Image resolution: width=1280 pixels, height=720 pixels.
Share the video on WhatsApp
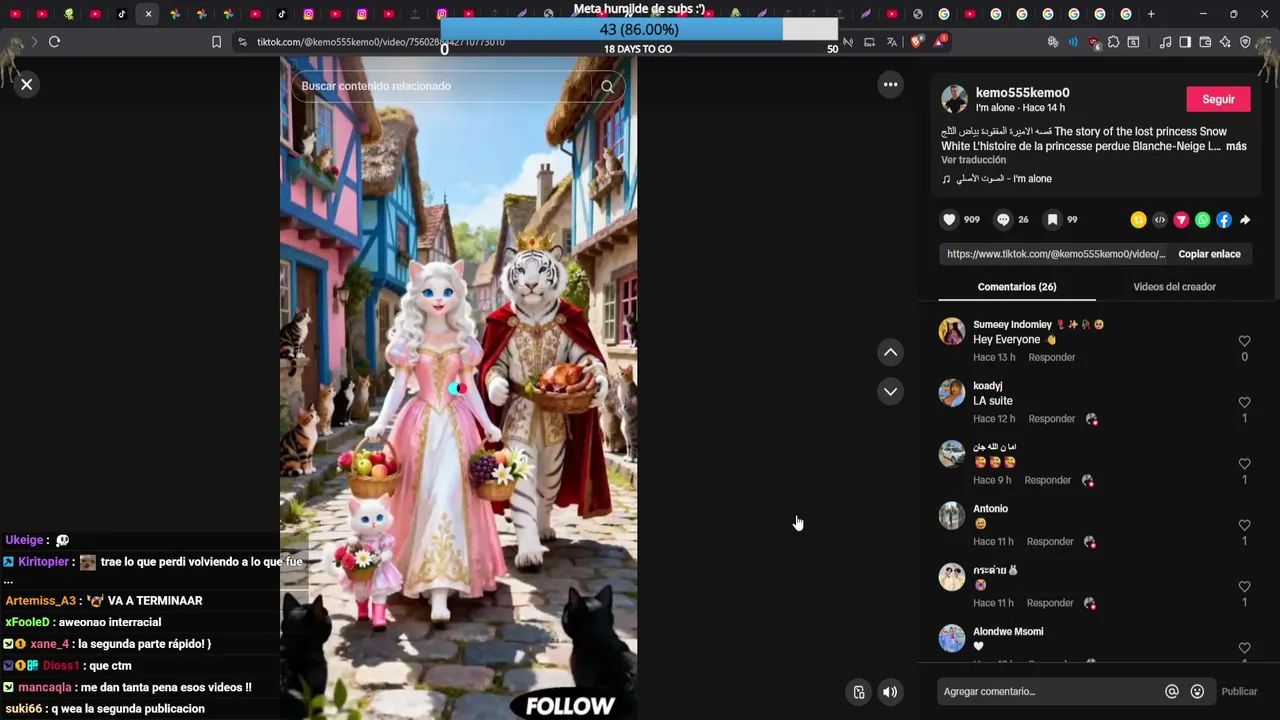tap(1202, 220)
